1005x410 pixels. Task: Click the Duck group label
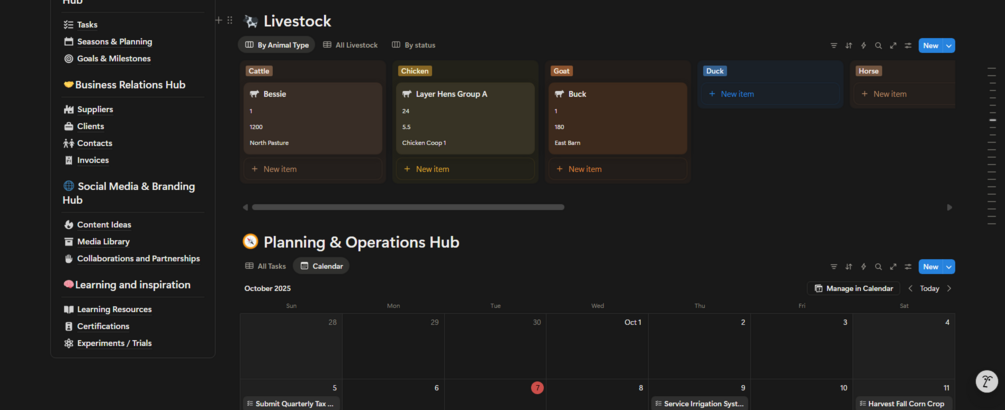(x=715, y=71)
